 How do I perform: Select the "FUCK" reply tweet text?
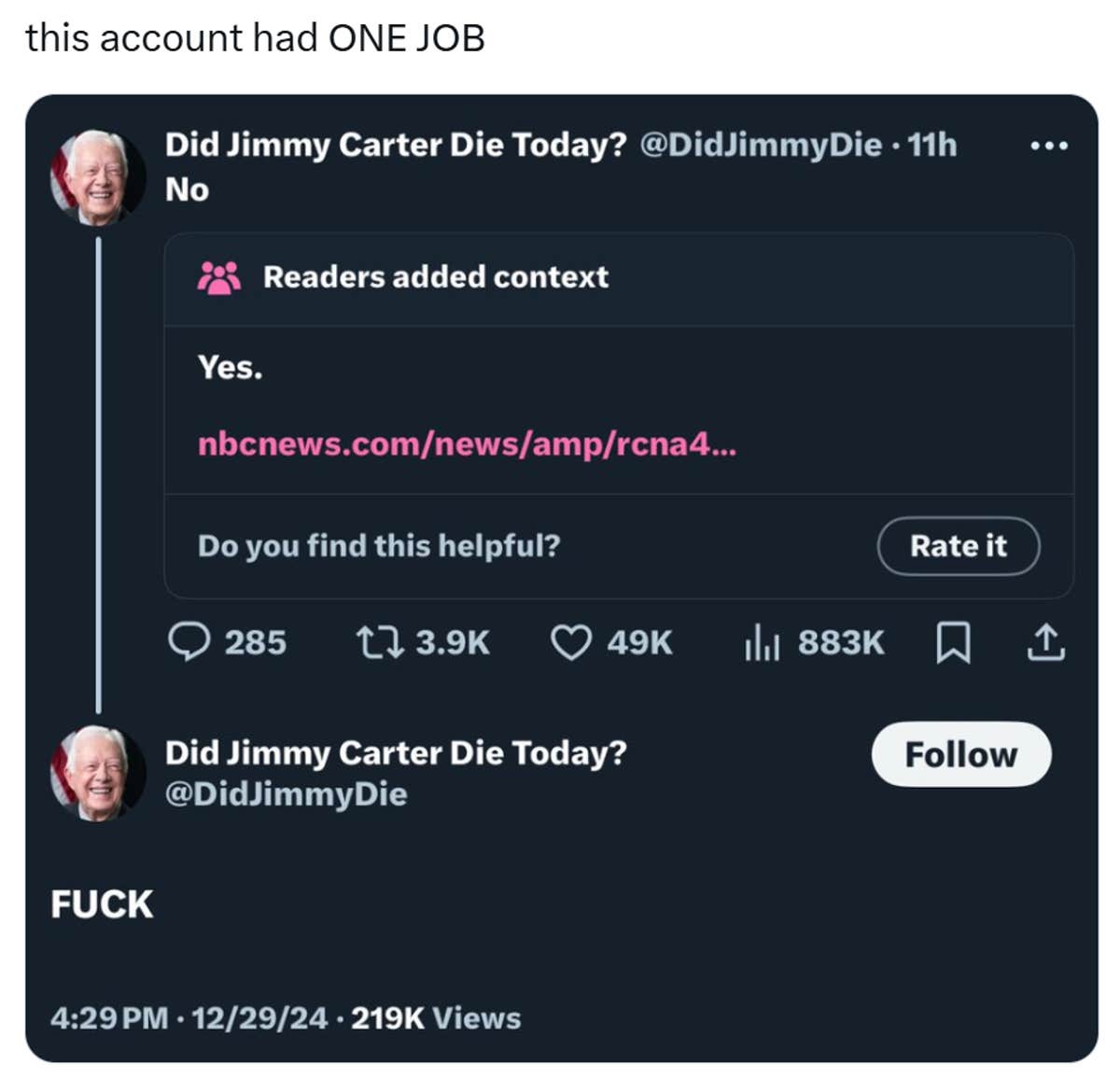102,904
